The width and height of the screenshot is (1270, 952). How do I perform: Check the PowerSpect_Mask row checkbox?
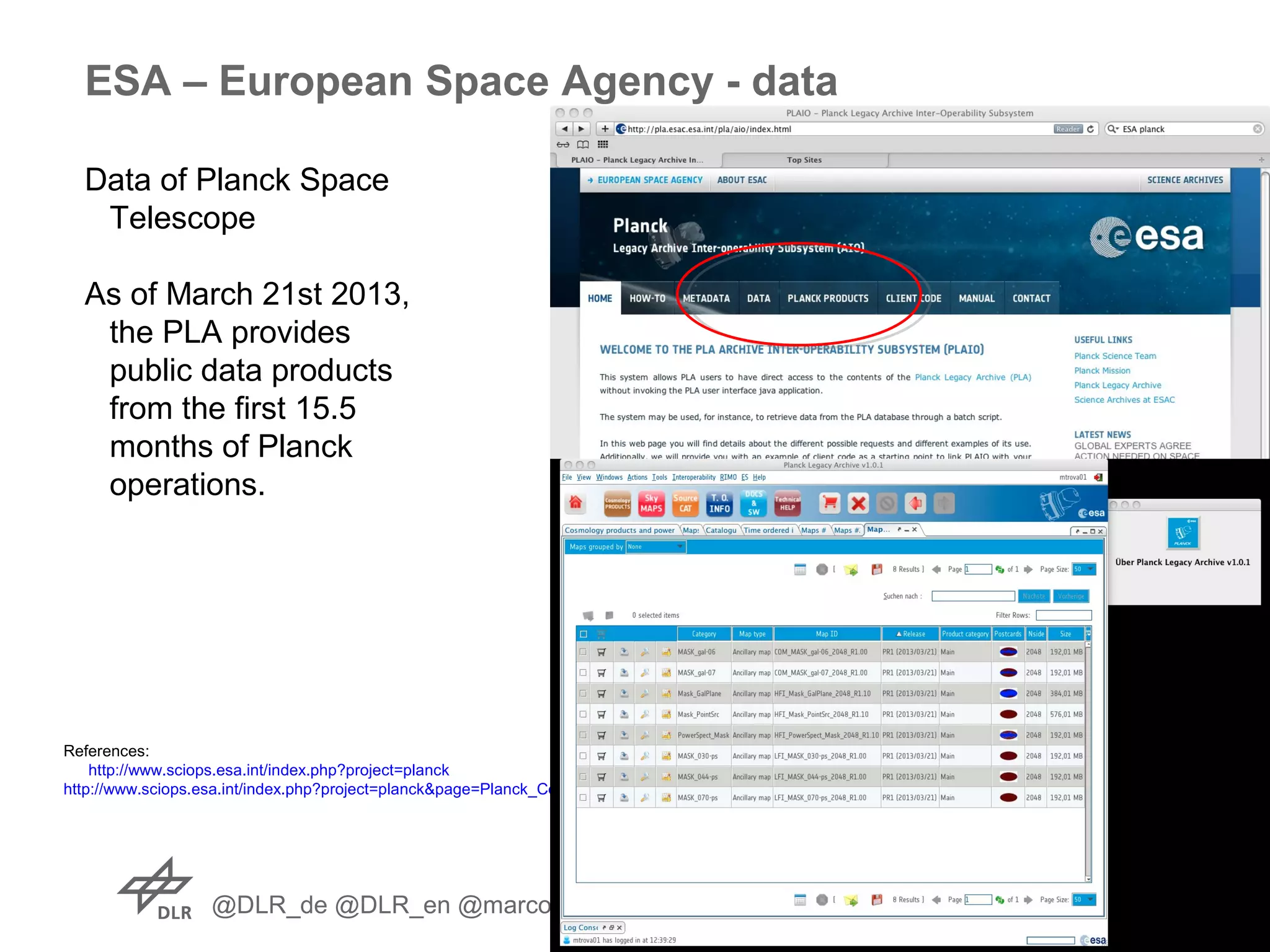[583, 735]
